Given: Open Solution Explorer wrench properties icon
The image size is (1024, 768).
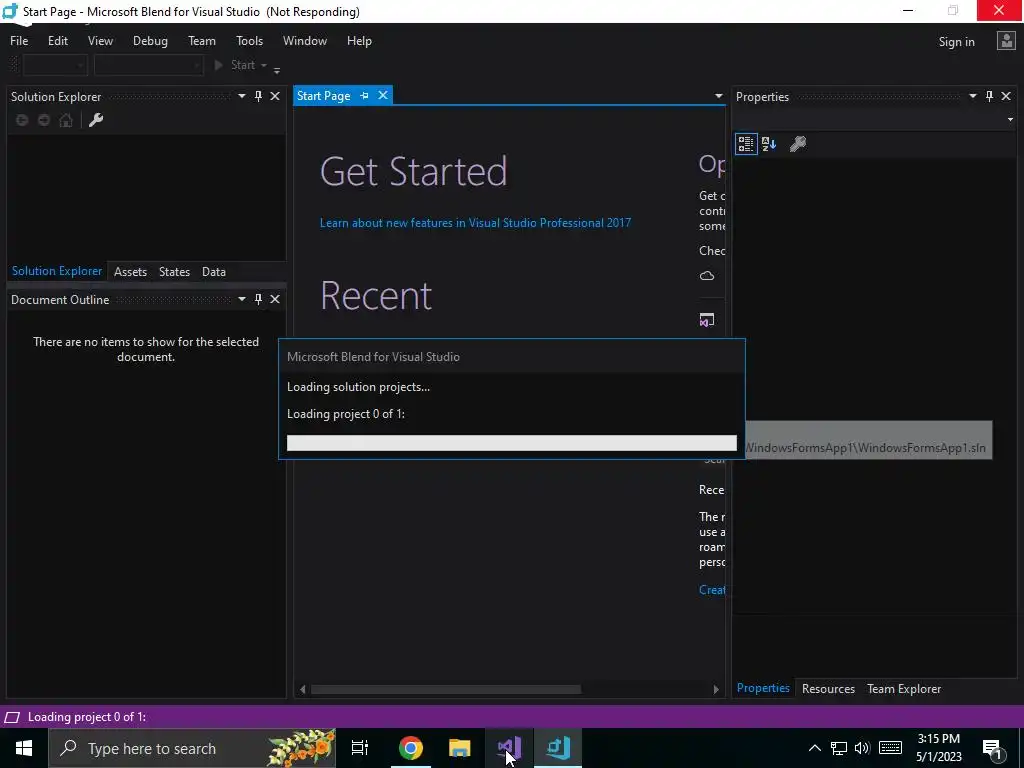Looking at the screenshot, I should 96,120.
